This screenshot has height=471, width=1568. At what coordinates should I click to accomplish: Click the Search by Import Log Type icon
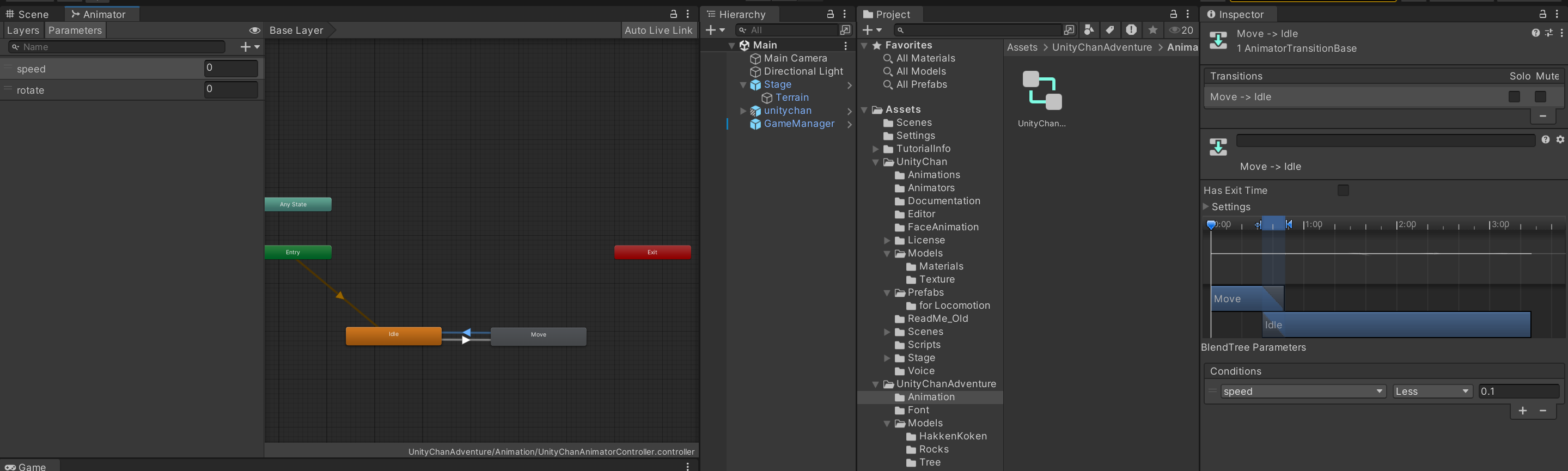tap(1131, 30)
